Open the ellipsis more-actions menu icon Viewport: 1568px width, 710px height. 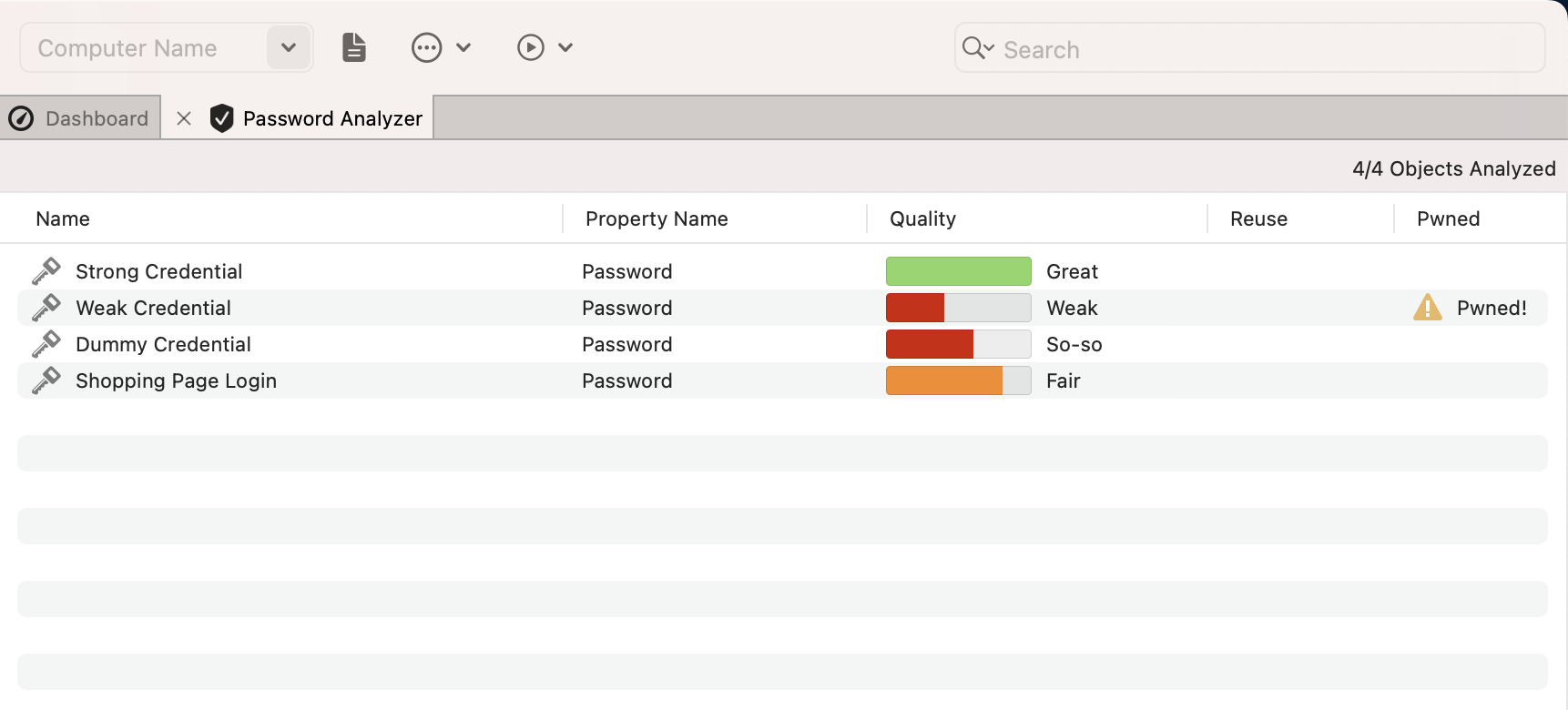click(427, 47)
